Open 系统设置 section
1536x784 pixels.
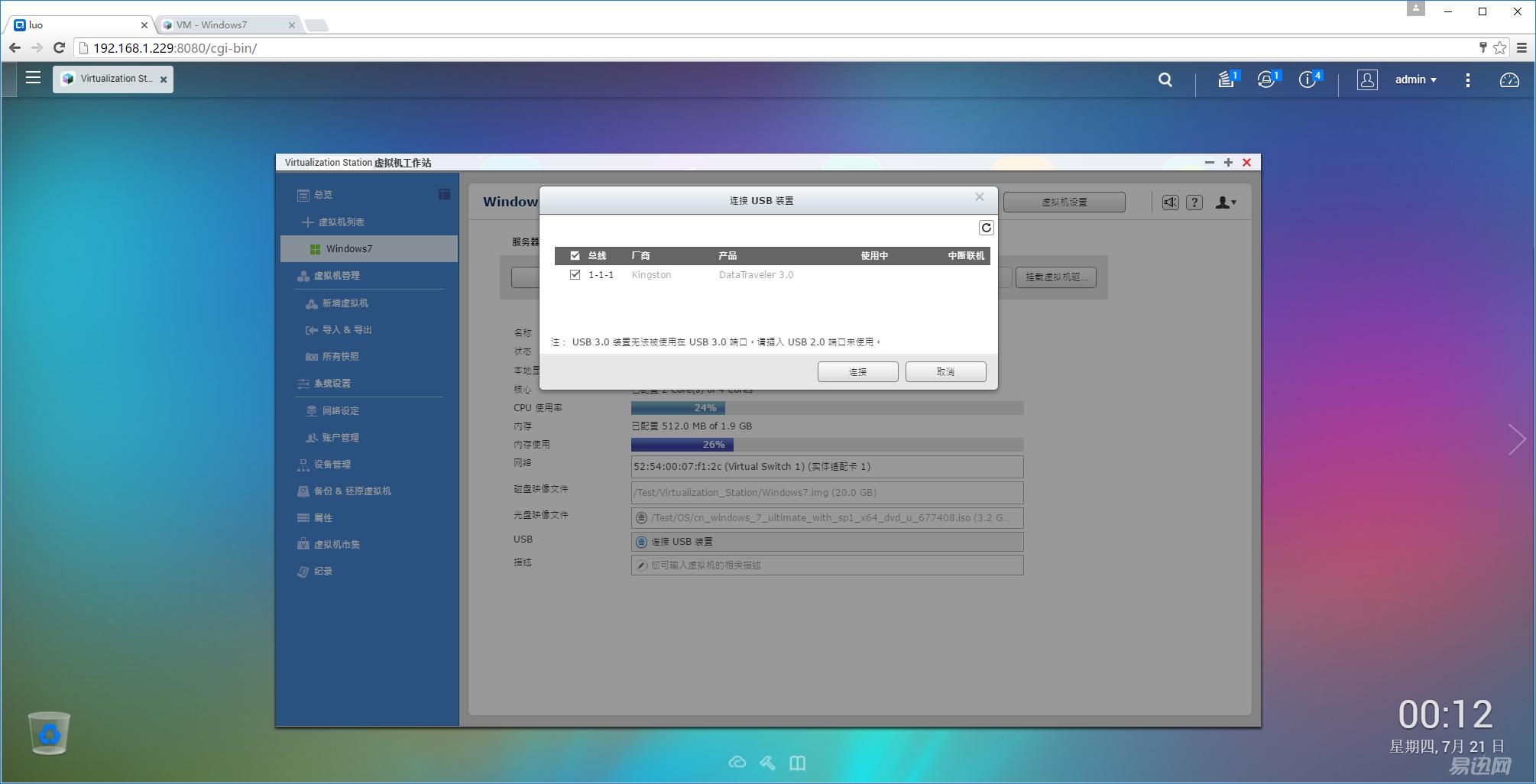(x=324, y=384)
